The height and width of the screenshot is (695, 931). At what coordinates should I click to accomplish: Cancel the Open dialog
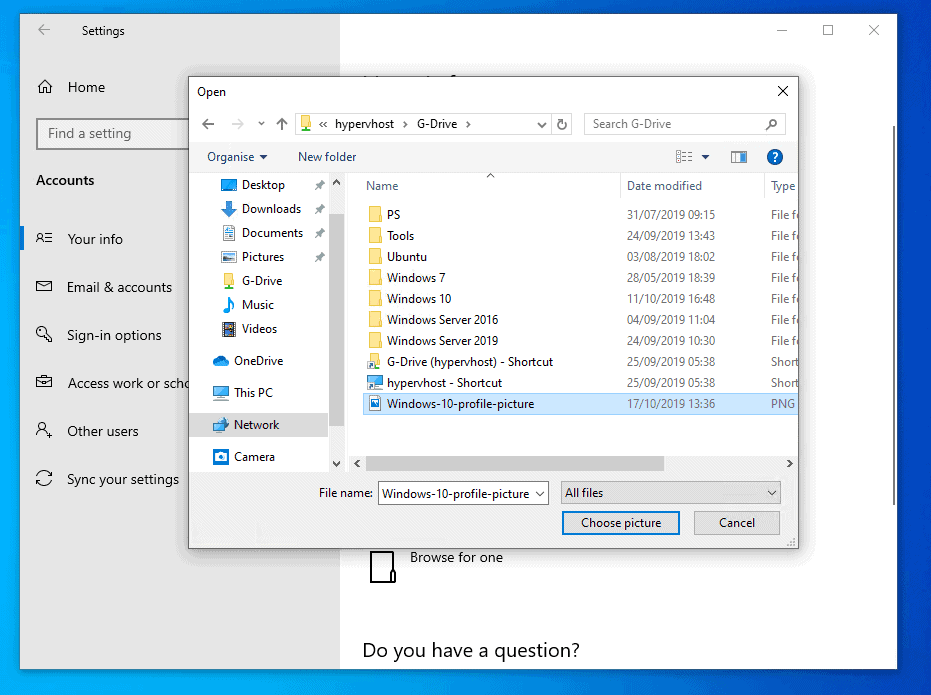coord(737,522)
